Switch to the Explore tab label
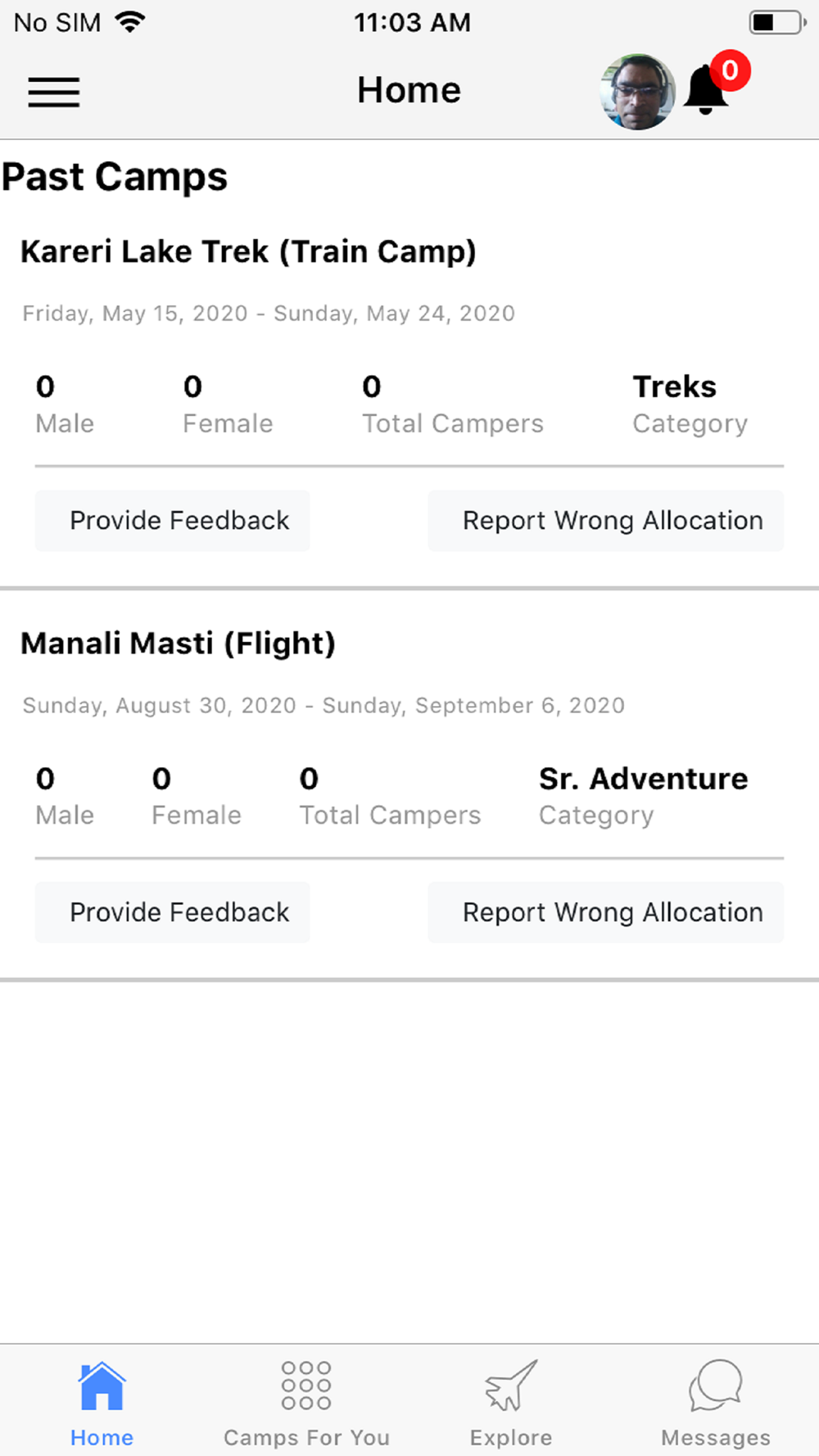The width and height of the screenshot is (819, 1456). [x=511, y=1438]
